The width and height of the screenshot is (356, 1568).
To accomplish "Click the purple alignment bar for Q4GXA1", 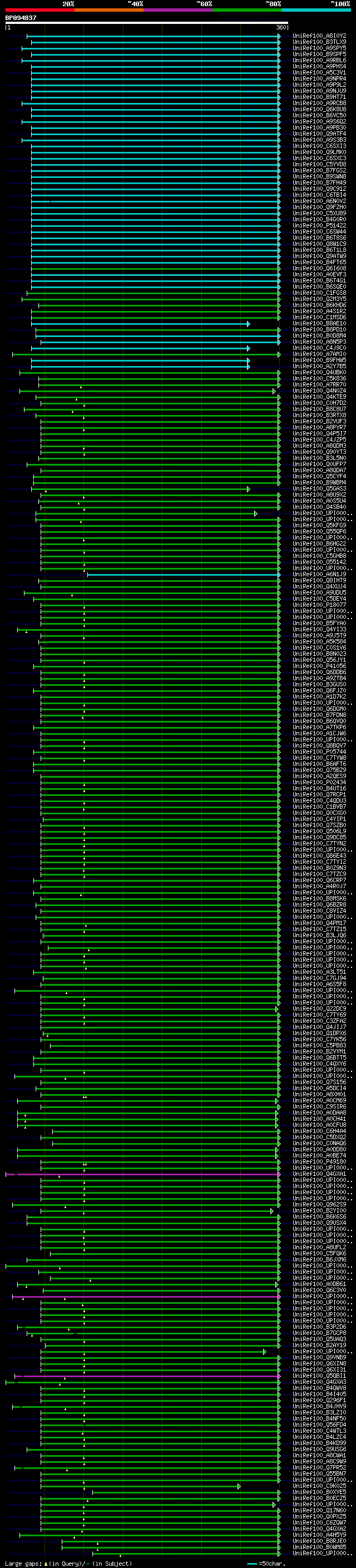I will [x=143, y=1174].
